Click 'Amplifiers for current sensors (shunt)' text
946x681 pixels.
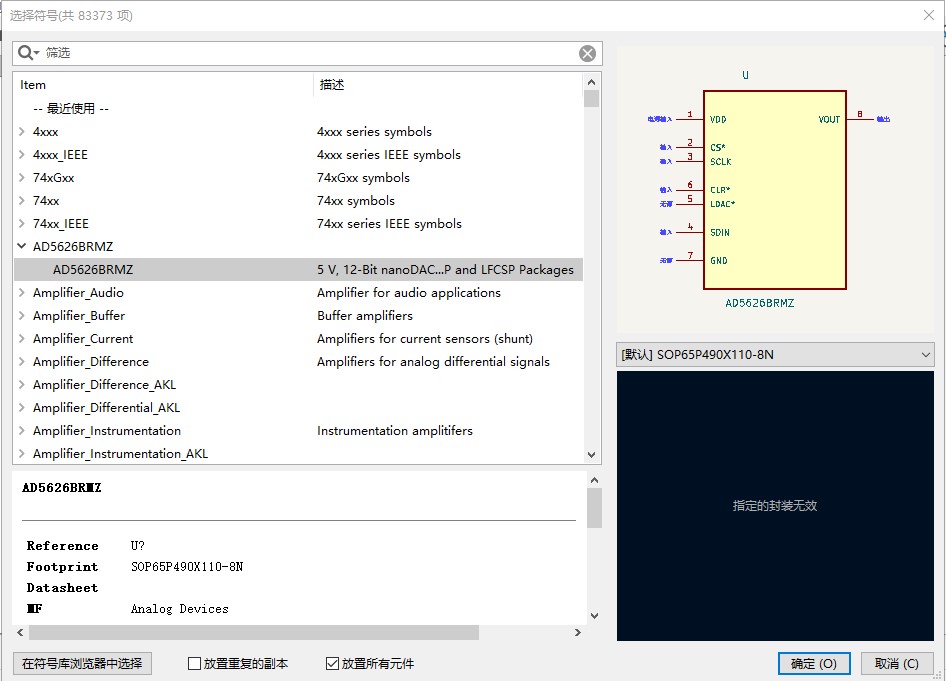[425, 338]
